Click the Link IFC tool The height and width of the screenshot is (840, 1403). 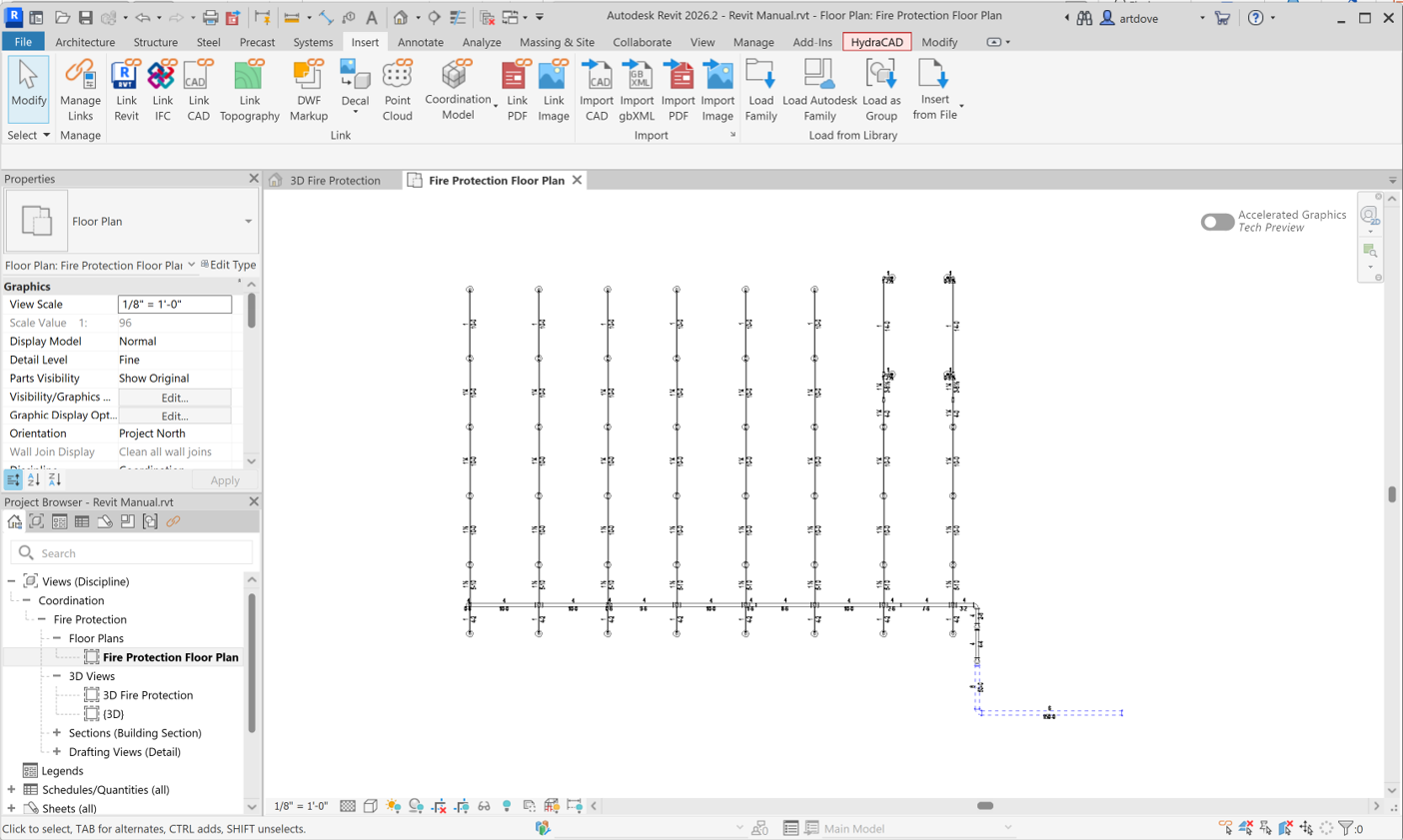(162, 90)
